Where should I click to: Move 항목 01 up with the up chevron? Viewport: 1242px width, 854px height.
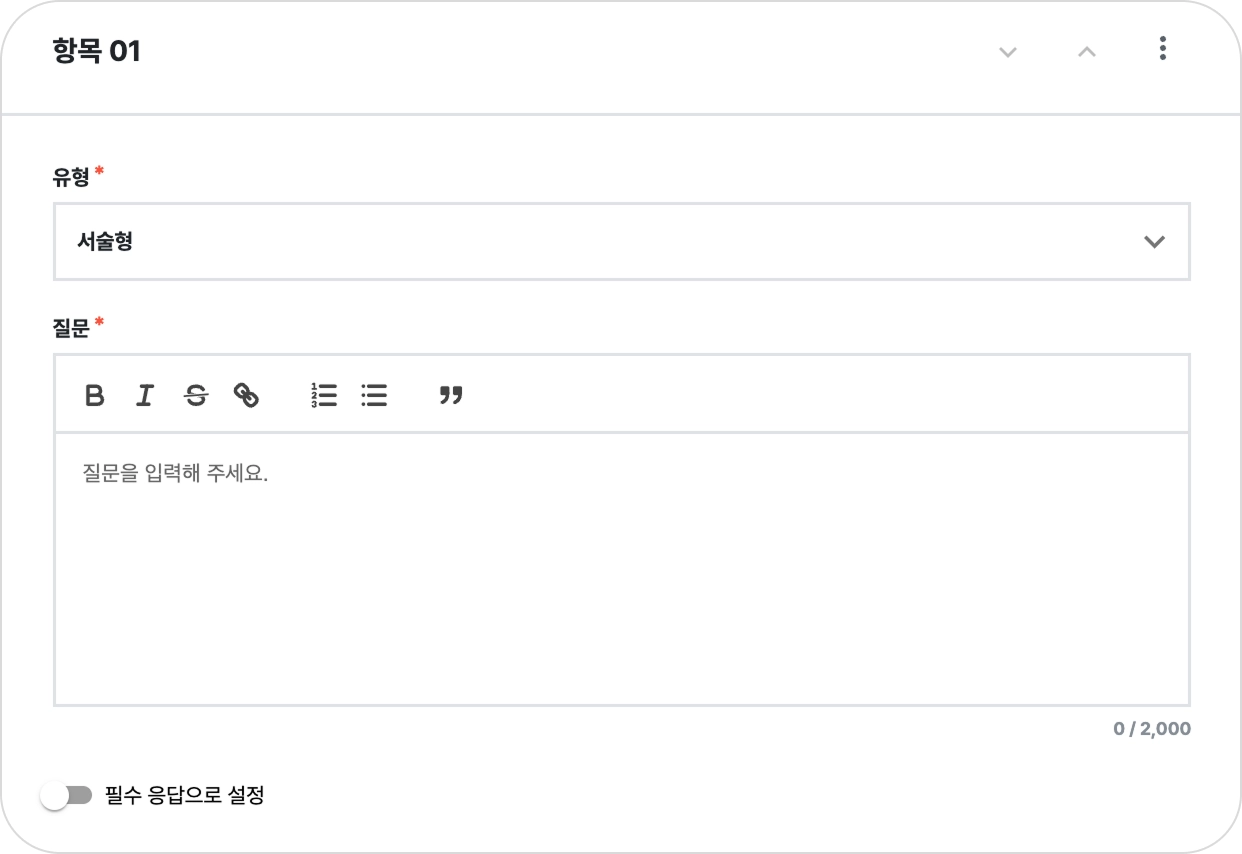point(1087,52)
